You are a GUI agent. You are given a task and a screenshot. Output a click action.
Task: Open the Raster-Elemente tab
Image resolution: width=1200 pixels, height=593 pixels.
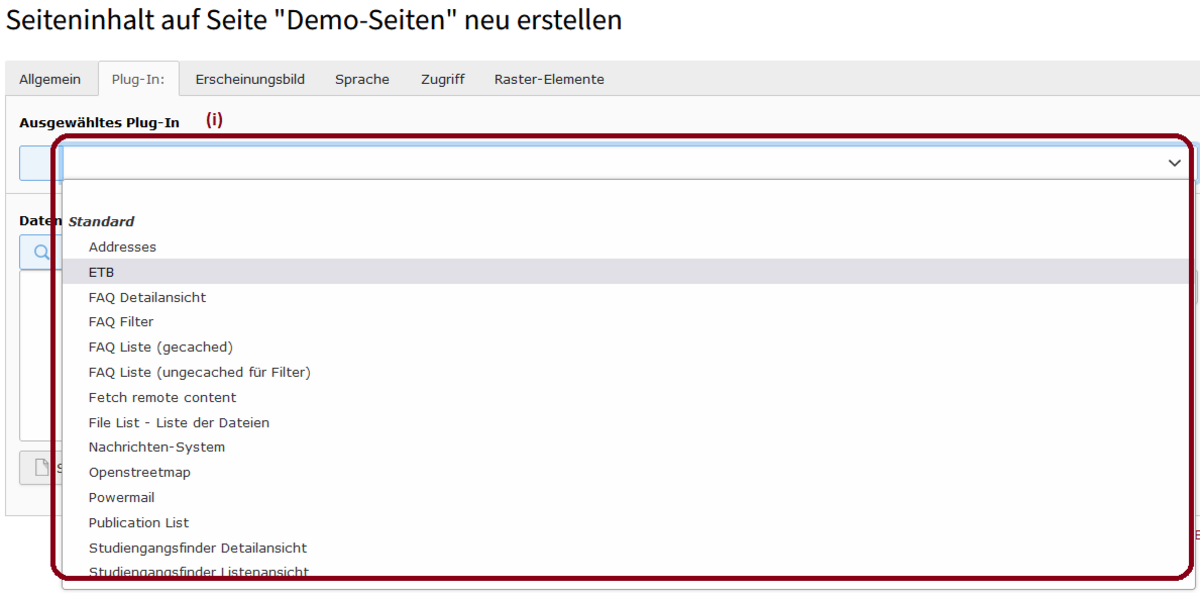point(549,79)
